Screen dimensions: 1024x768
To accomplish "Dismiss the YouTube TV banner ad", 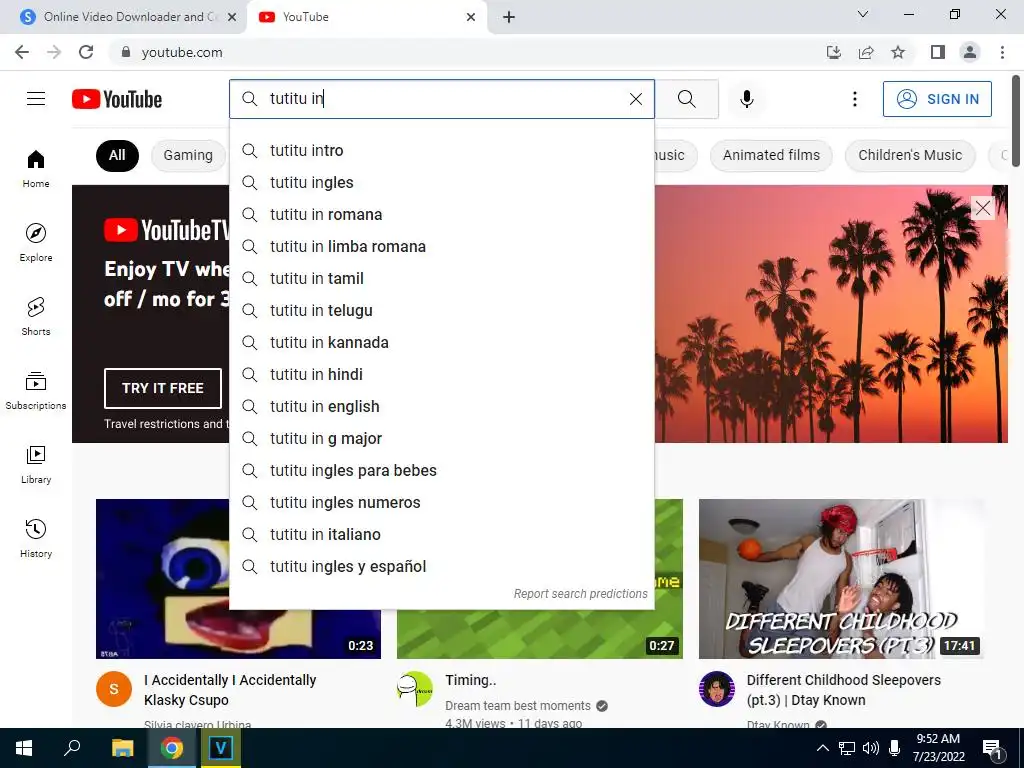I will [983, 208].
